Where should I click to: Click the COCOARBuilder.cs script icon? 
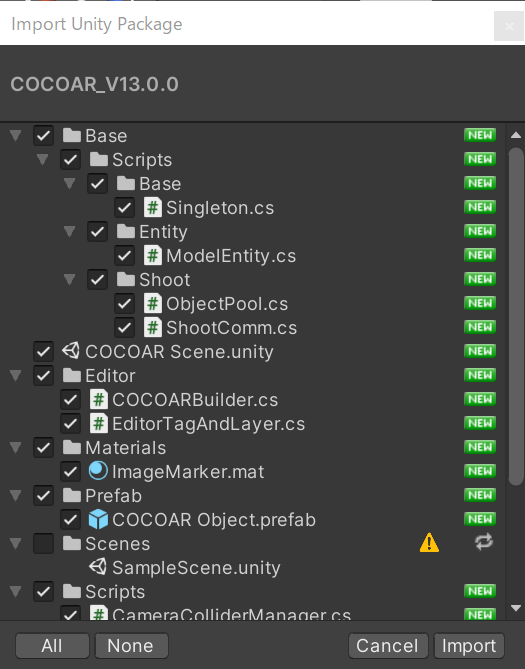(x=99, y=400)
